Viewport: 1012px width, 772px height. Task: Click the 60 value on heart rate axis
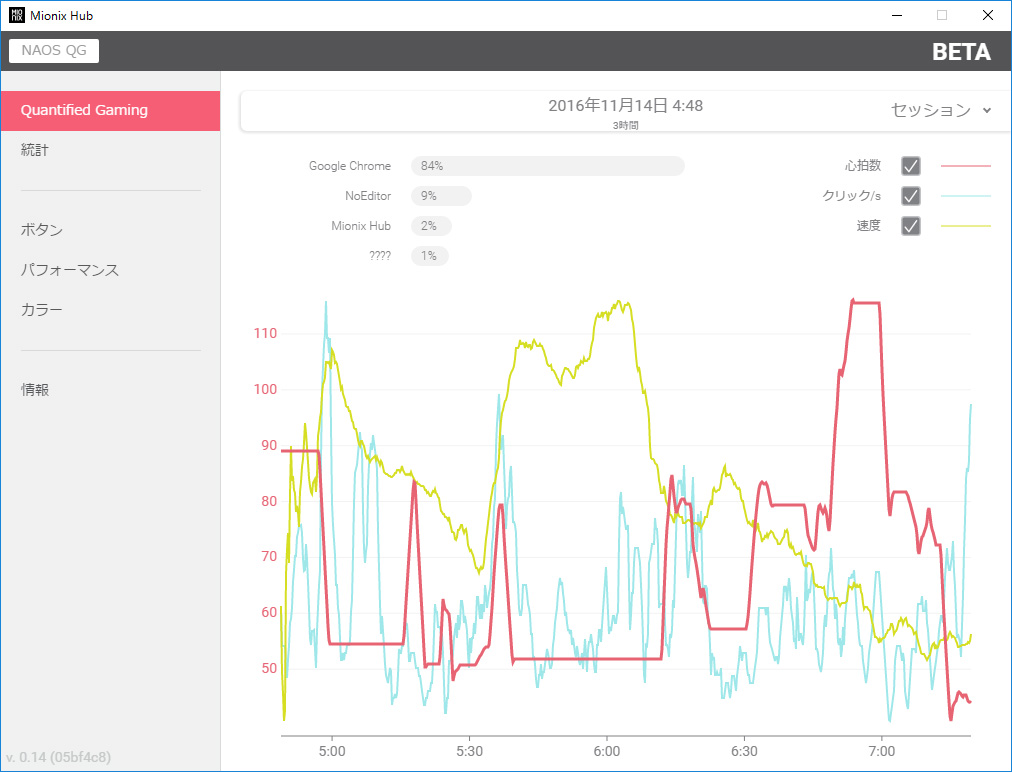point(269,612)
